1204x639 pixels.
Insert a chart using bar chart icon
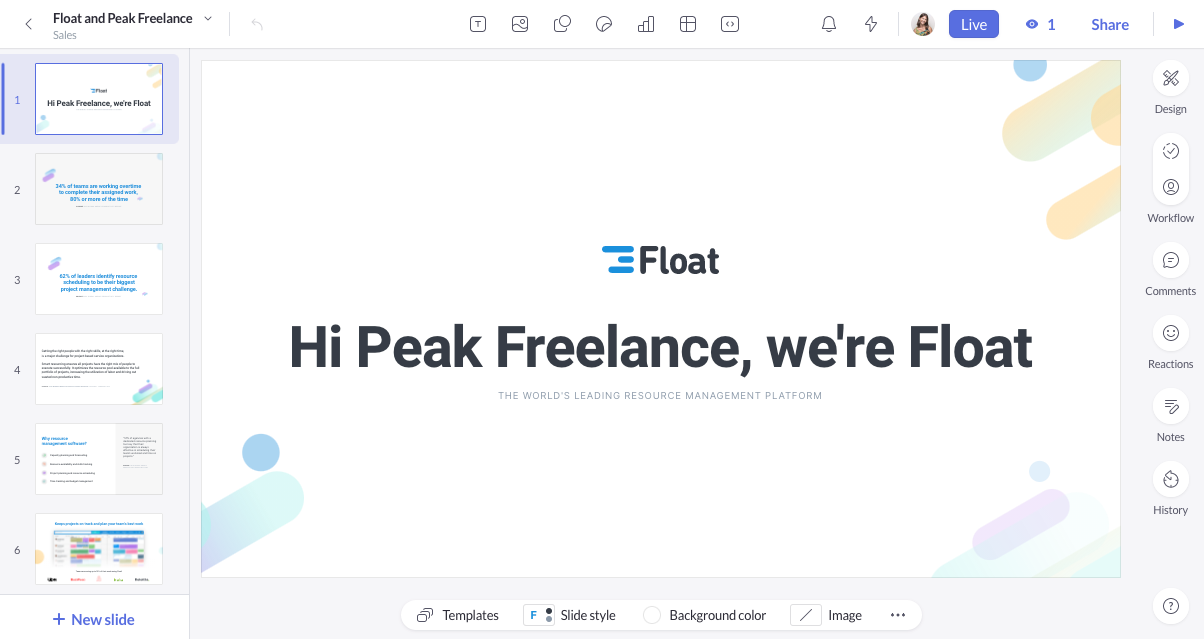pyautogui.click(x=646, y=25)
